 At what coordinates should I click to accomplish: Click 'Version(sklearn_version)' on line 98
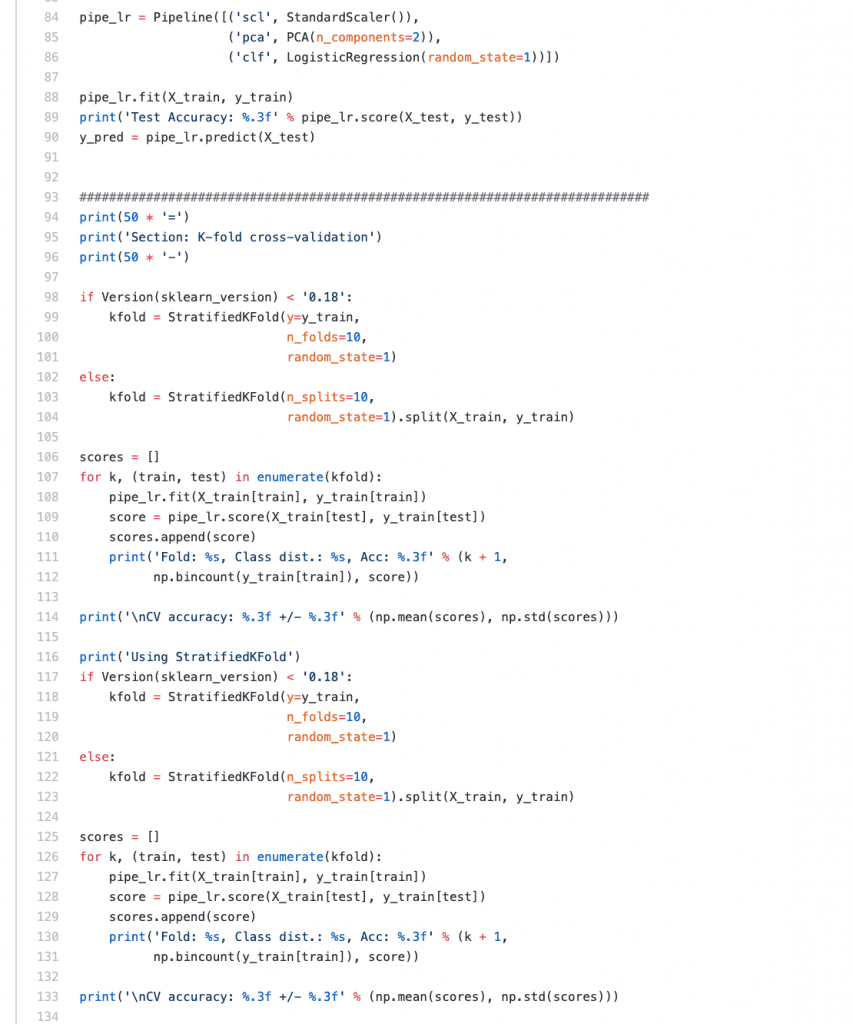click(190, 297)
